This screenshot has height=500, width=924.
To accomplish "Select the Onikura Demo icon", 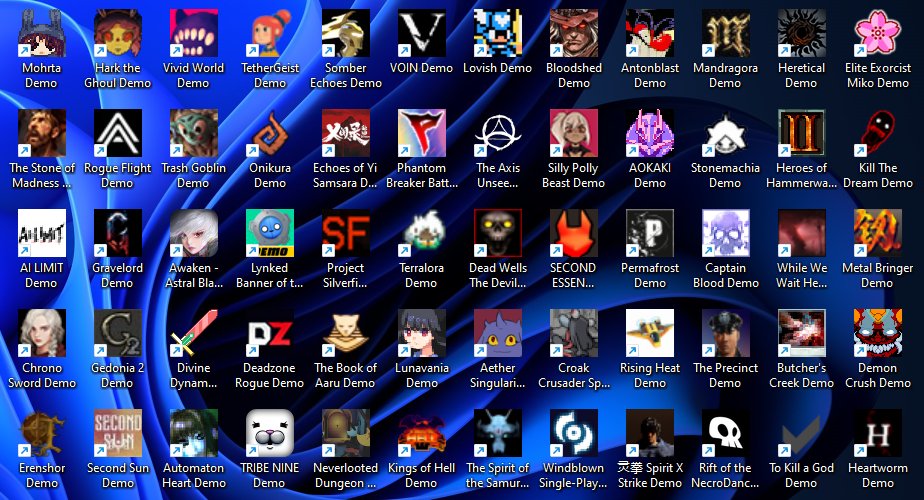I will [x=270, y=133].
